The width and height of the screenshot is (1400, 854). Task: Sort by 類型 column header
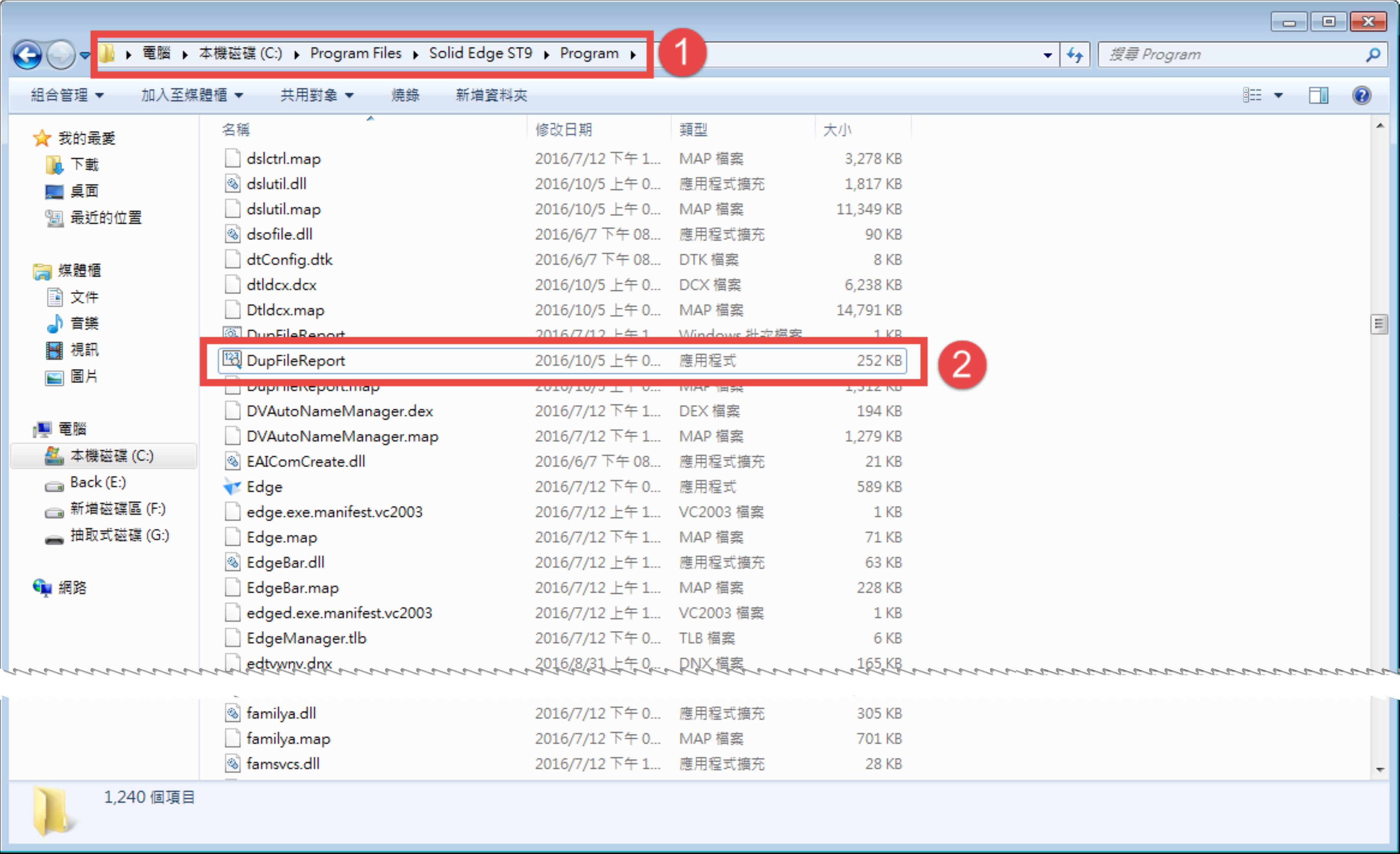(x=693, y=130)
